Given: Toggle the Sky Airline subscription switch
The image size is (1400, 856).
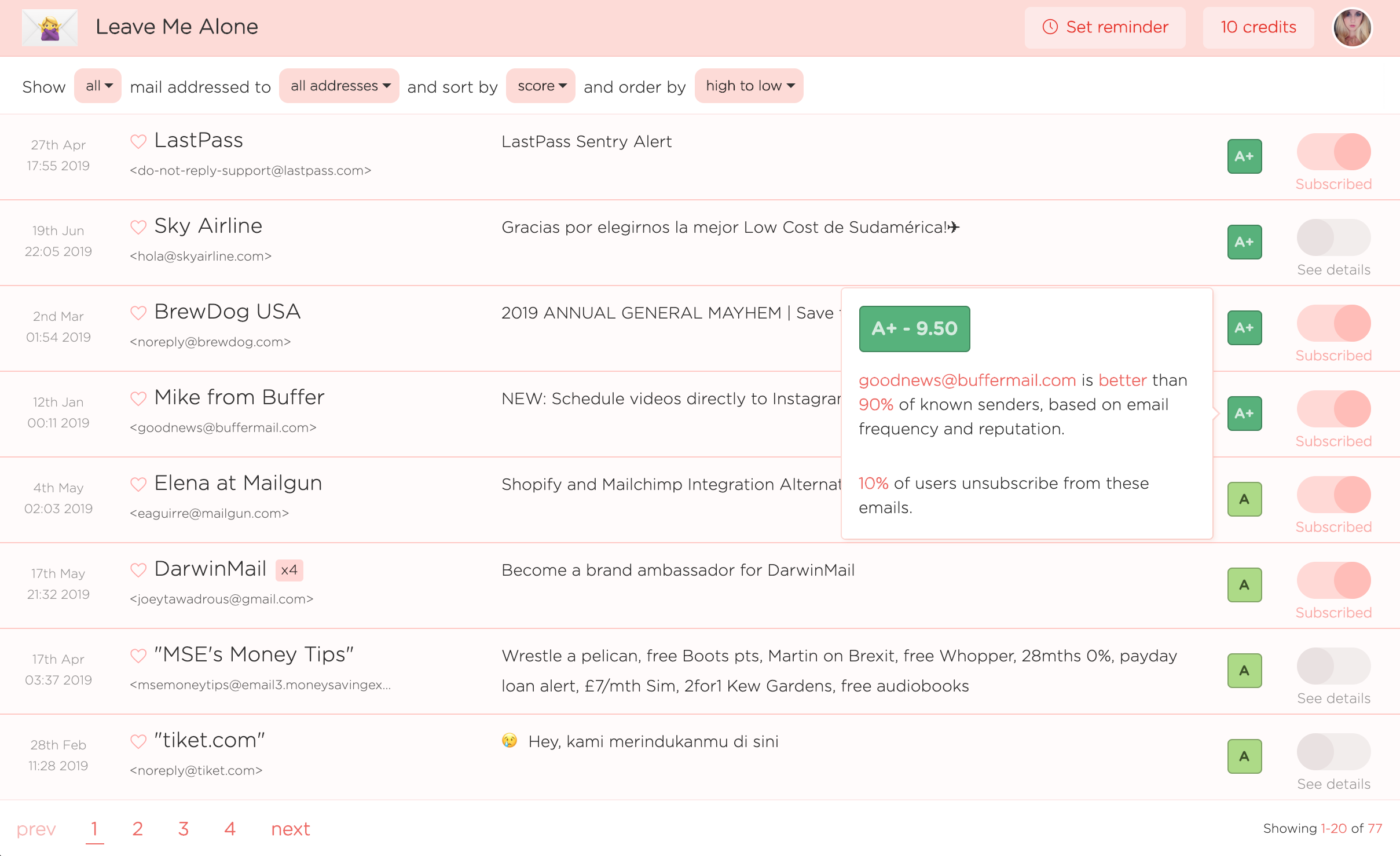Looking at the screenshot, I should point(1333,237).
